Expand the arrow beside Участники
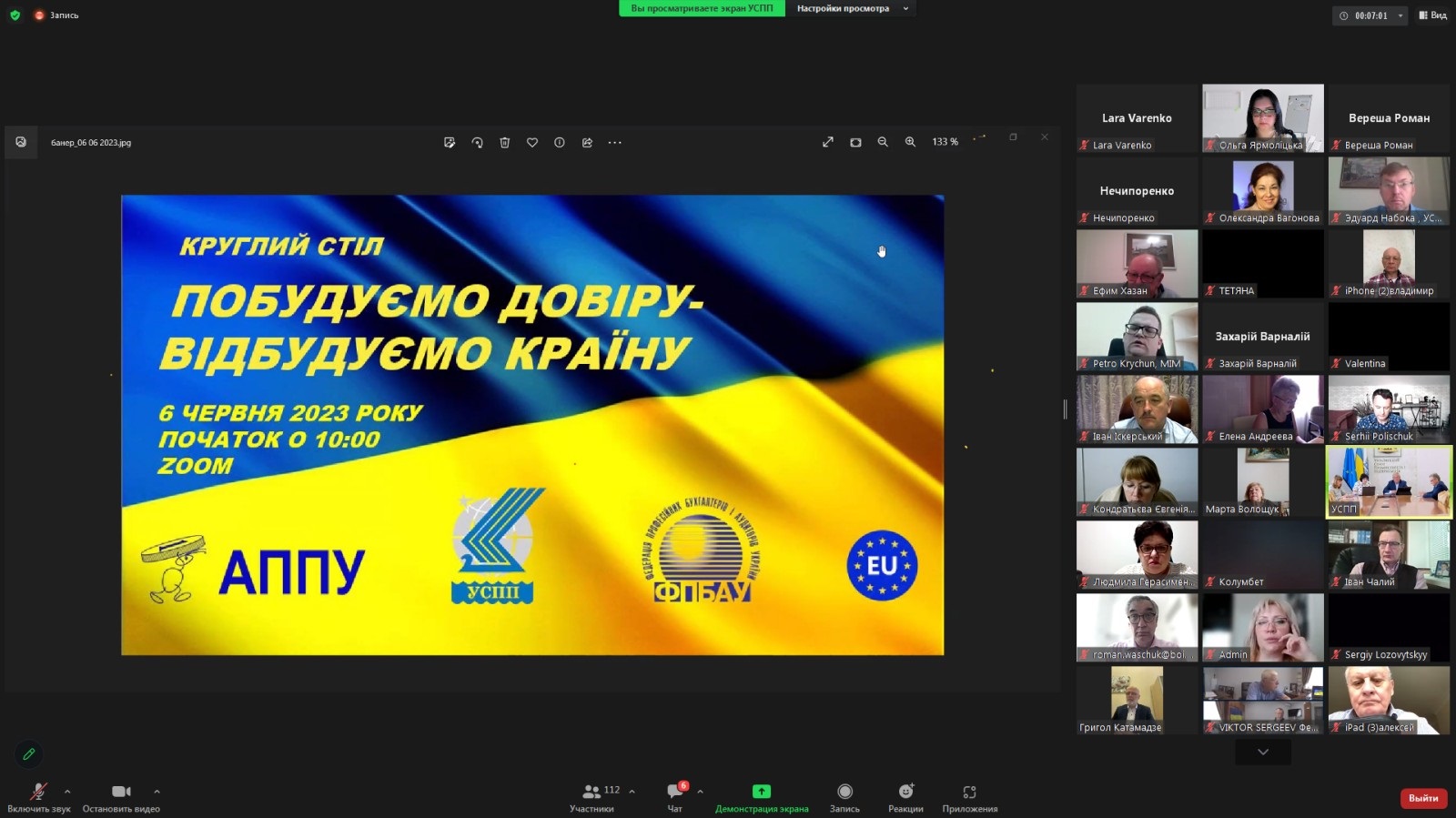The width and height of the screenshot is (1456, 818). tap(632, 792)
